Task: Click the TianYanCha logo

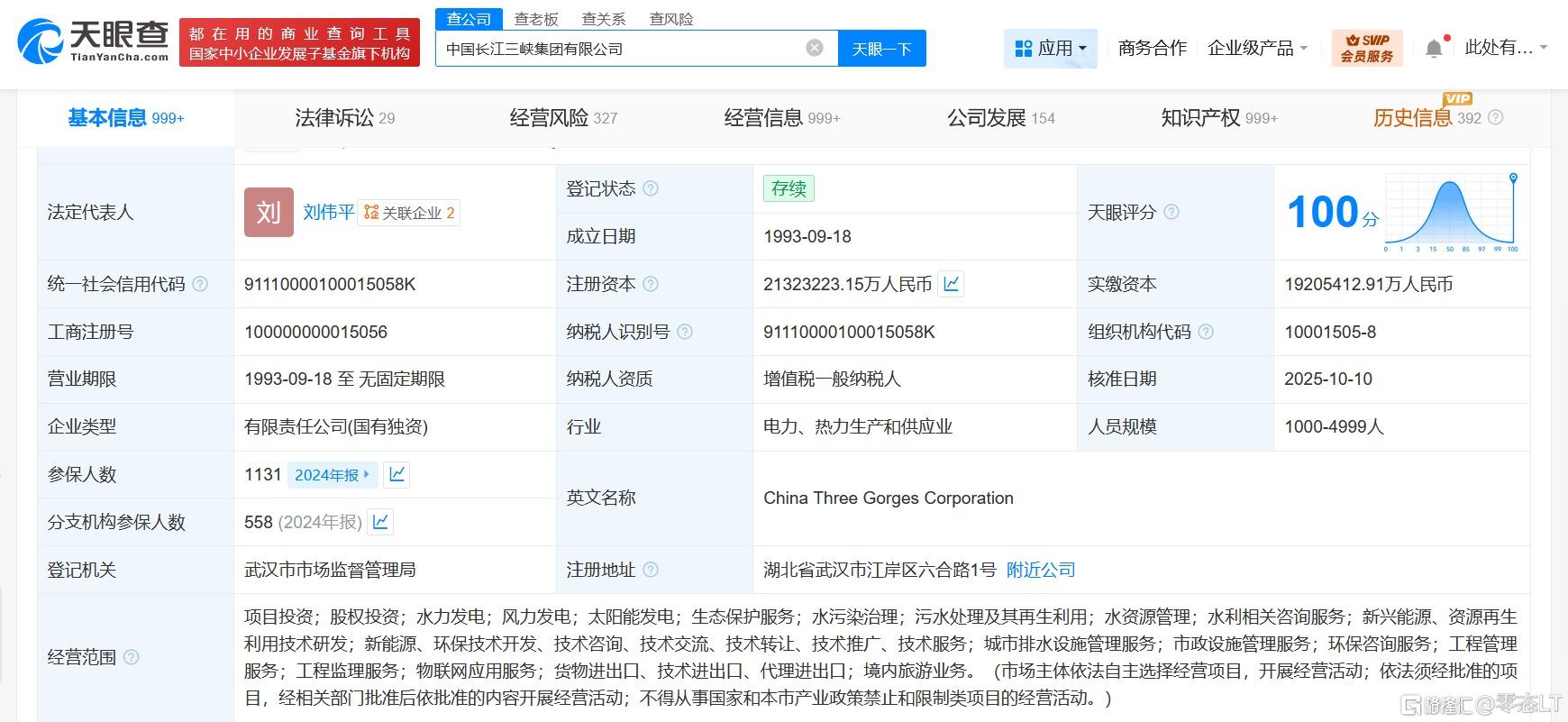Action: click(93, 41)
